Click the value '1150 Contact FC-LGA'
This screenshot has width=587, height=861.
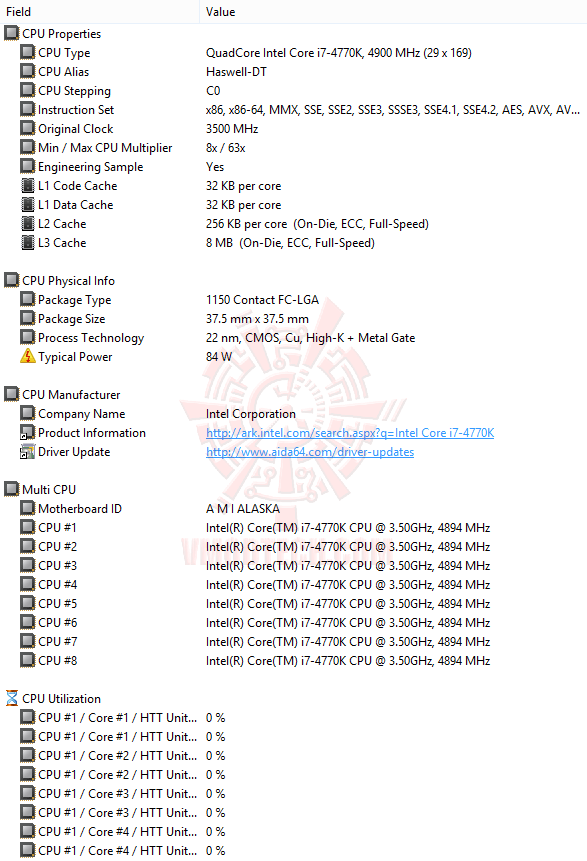coord(262,300)
